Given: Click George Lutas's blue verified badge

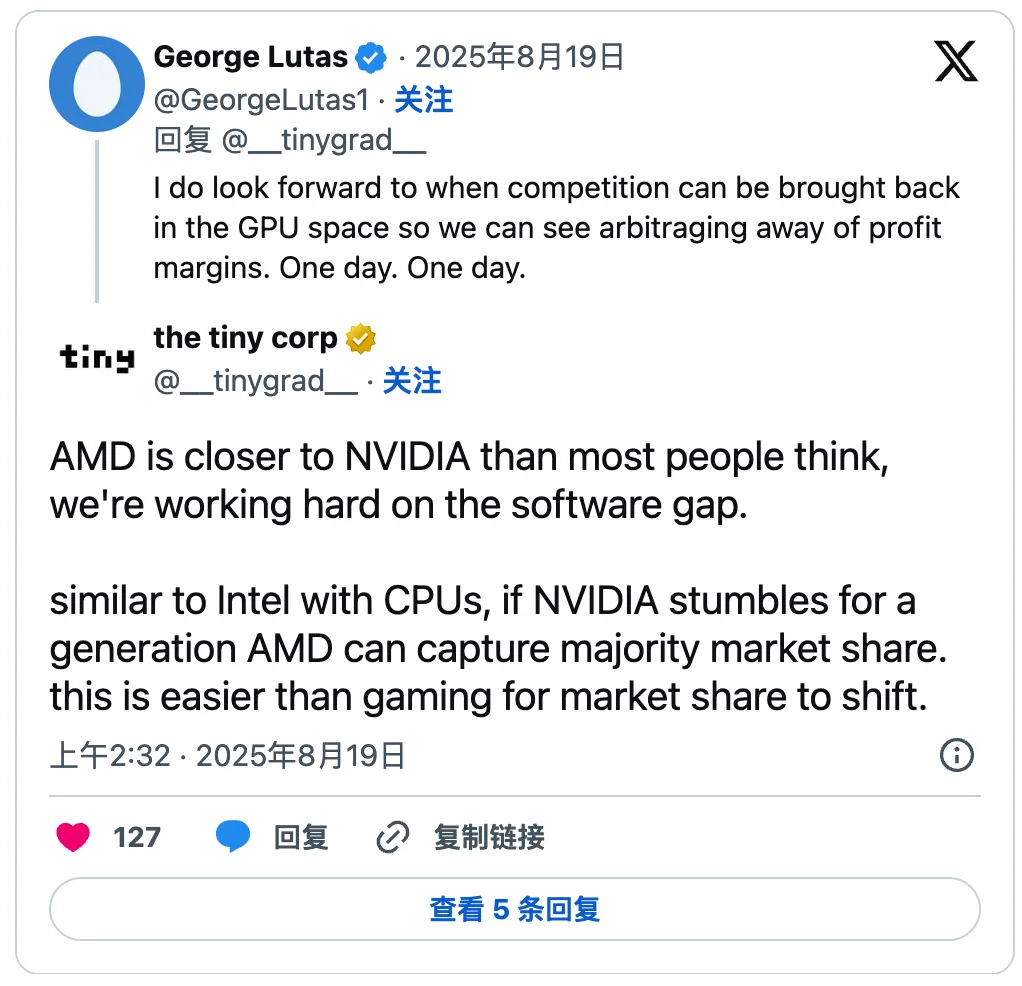Looking at the screenshot, I should click(371, 57).
